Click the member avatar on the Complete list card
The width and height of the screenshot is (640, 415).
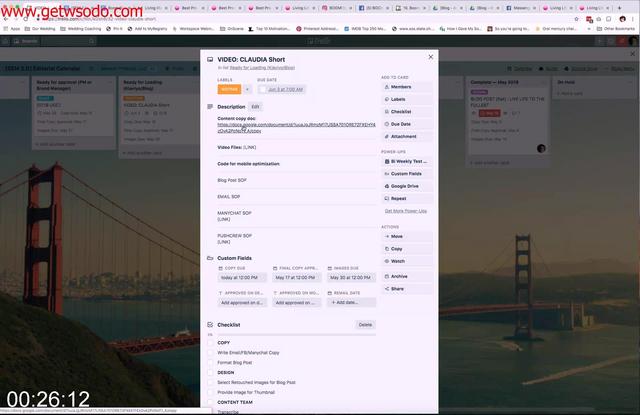pos(541,149)
